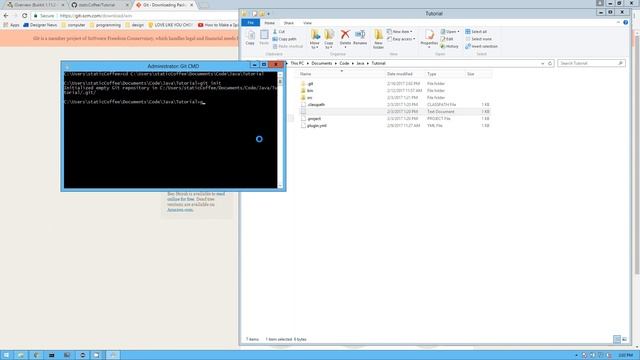The image size is (640, 360).
Task: Open the Designer News bookmark
Action: [x=40, y=25]
